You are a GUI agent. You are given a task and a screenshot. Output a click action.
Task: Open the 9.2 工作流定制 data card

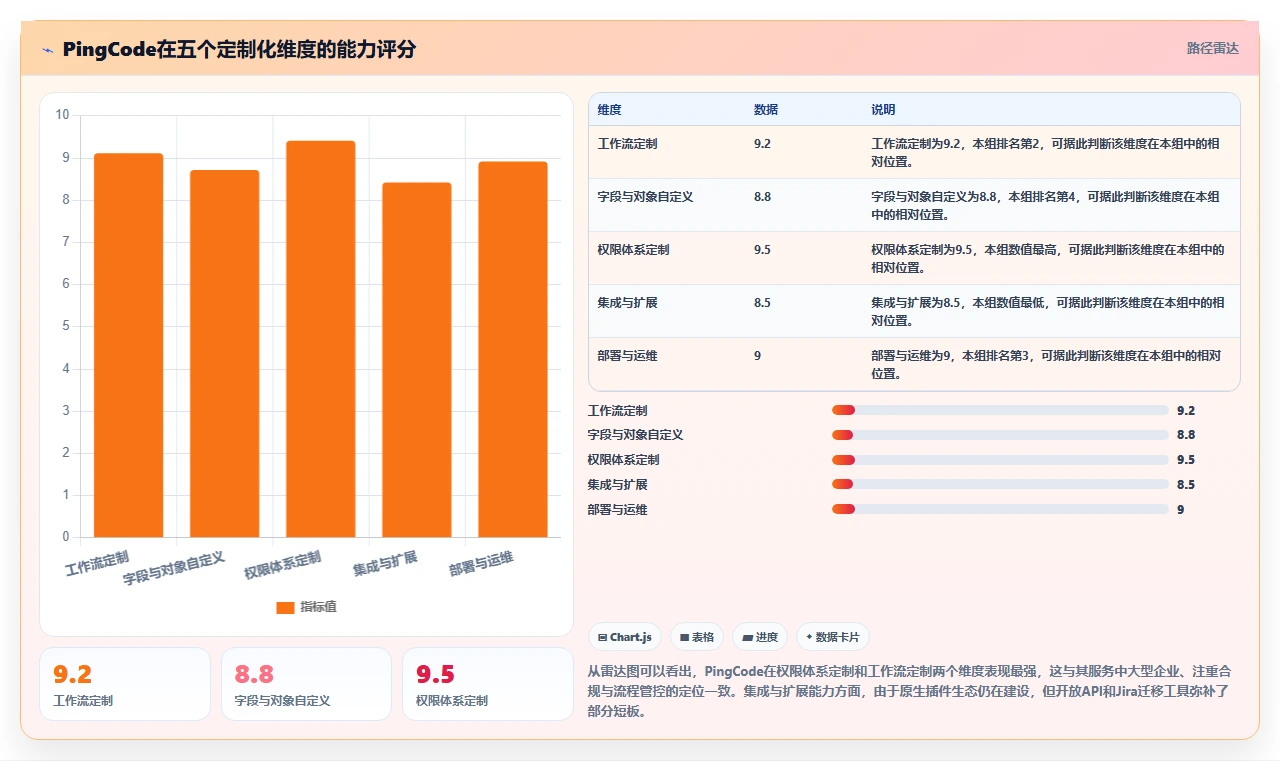pos(125,684)
